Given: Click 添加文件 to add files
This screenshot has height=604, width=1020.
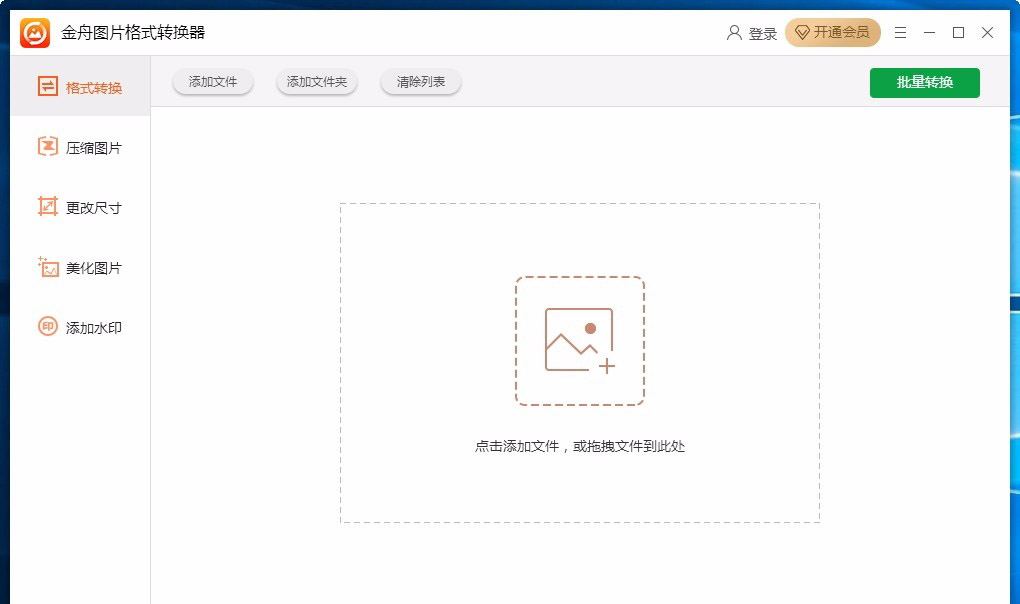Looking at the screenshot, I should pyautogui.click(x=211, y=83).
